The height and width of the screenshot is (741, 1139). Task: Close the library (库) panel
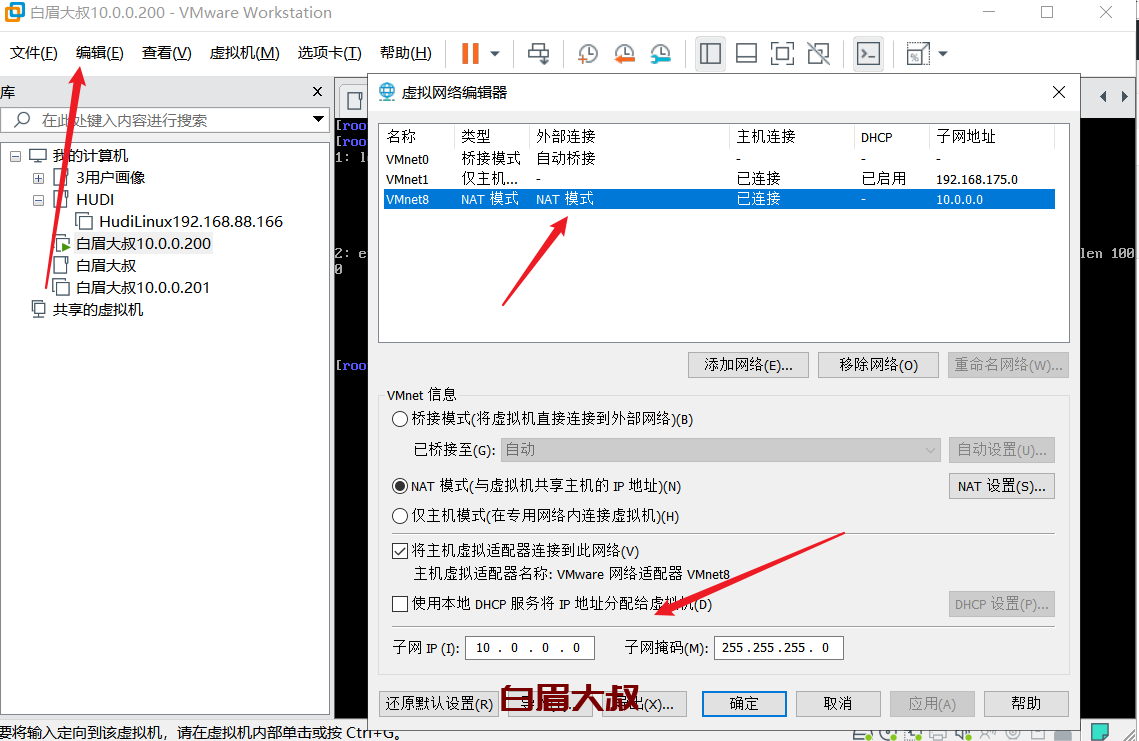point(317,92)
